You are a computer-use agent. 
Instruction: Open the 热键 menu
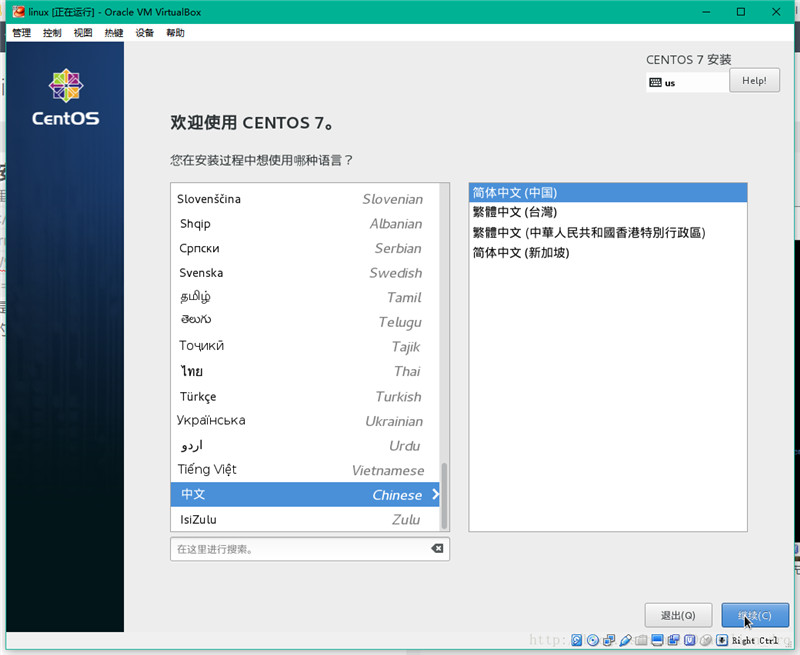click(114, 33)
